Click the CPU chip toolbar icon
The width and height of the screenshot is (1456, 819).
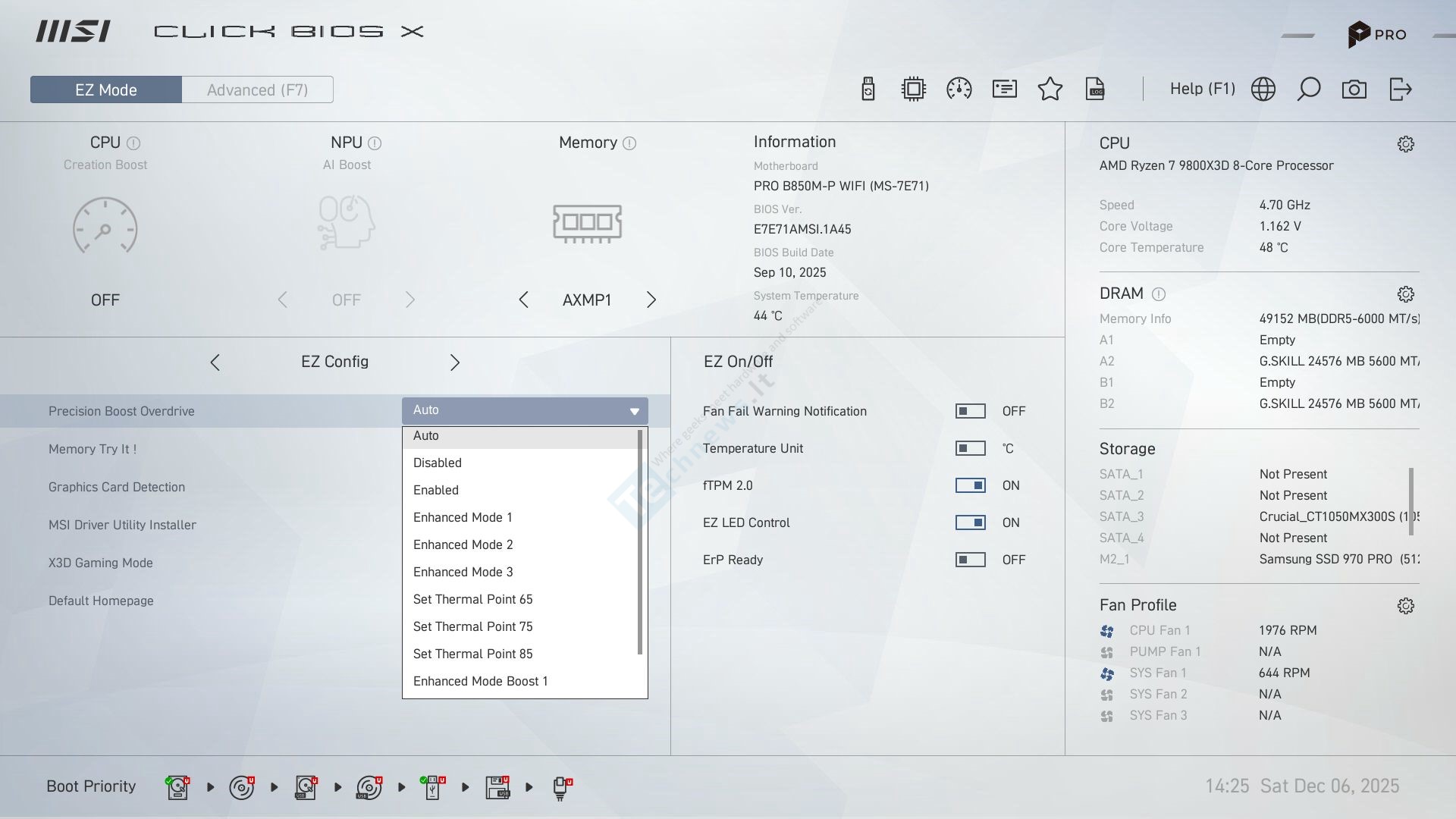click(x=914, y=89)
